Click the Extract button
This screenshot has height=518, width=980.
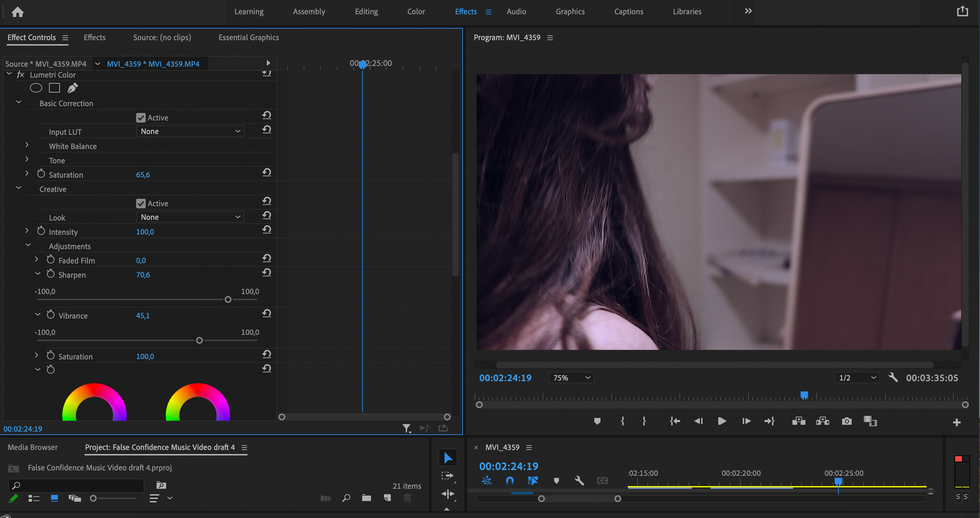[822, 421]
